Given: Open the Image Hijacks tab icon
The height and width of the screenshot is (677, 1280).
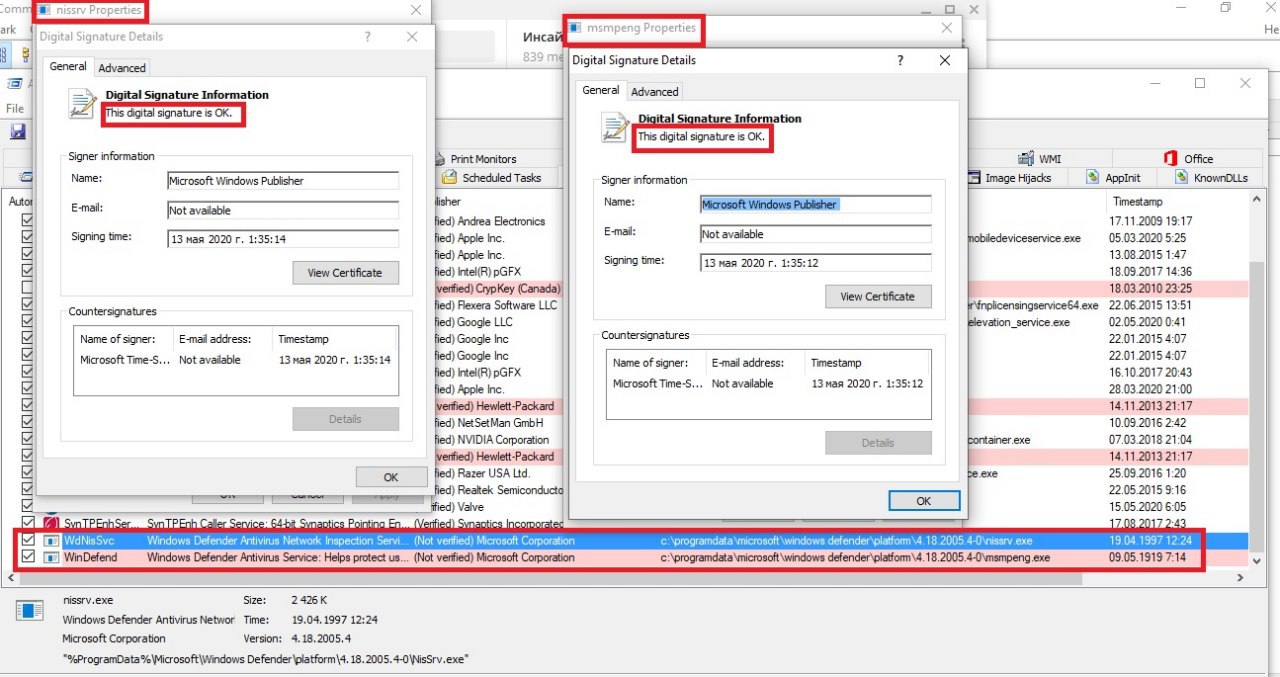Looking at the screenshot, I should 975,178.
